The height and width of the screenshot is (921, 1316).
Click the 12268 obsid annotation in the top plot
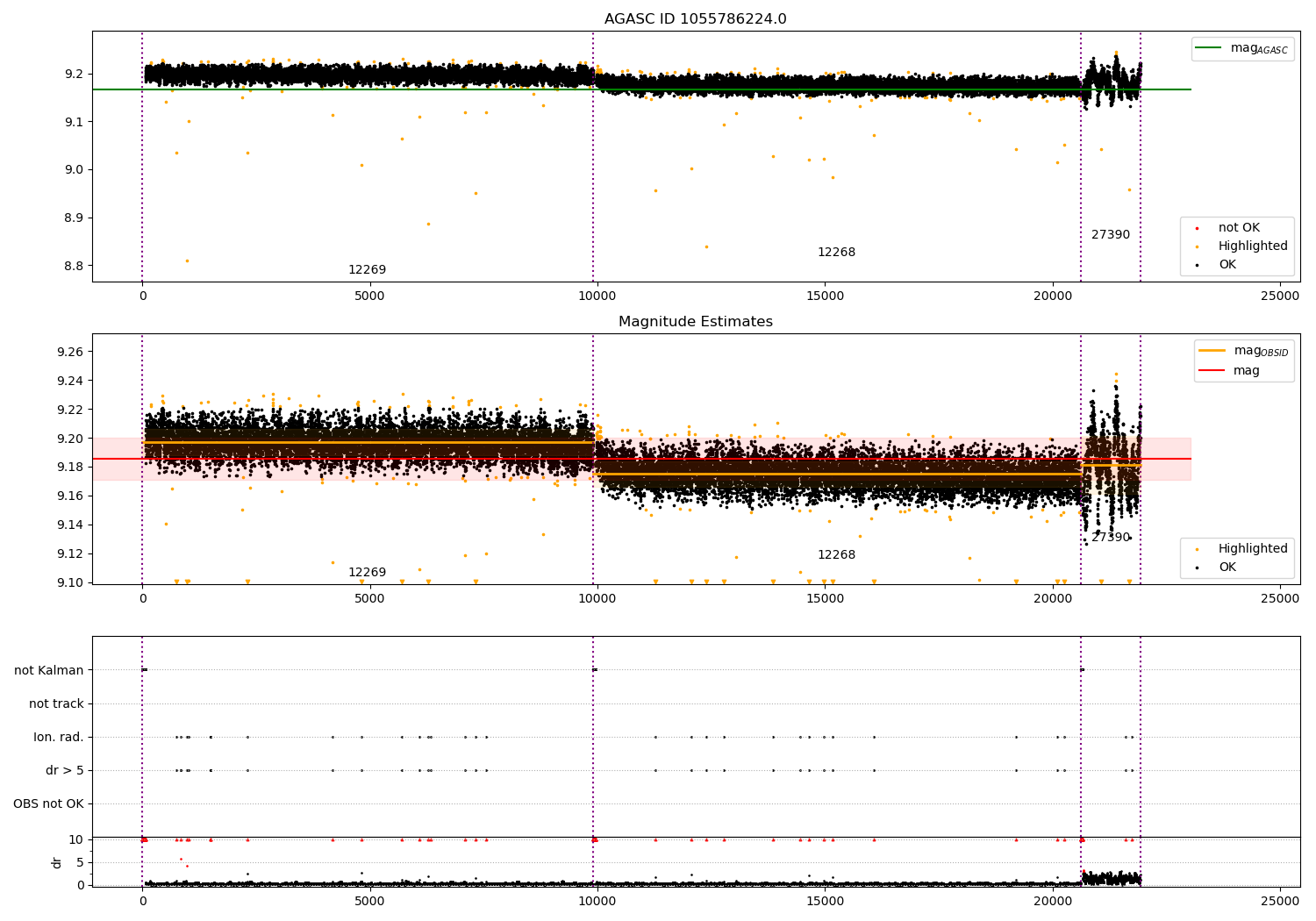point(836,253)
